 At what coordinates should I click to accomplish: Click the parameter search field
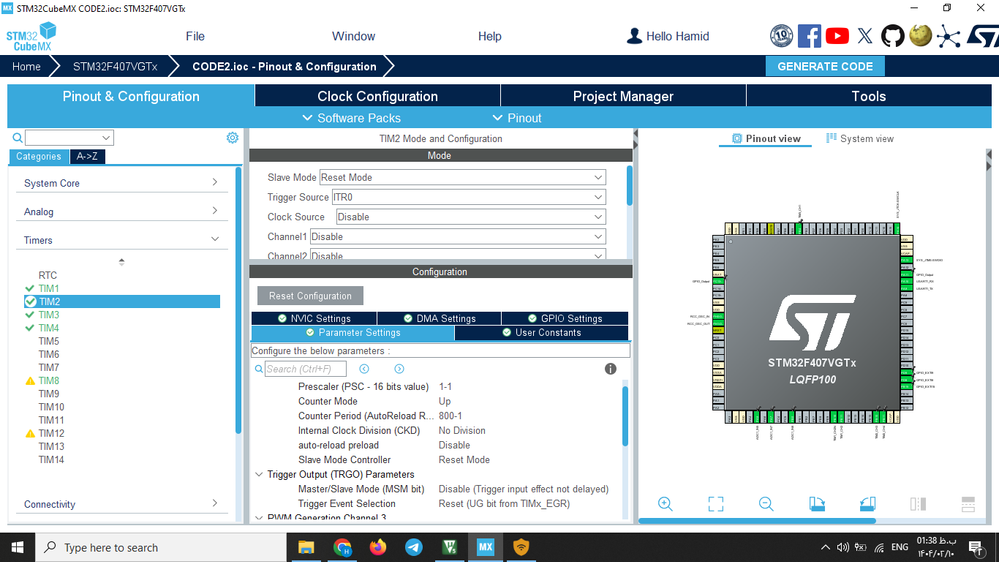pyautogui.click(x=305, y=369)
